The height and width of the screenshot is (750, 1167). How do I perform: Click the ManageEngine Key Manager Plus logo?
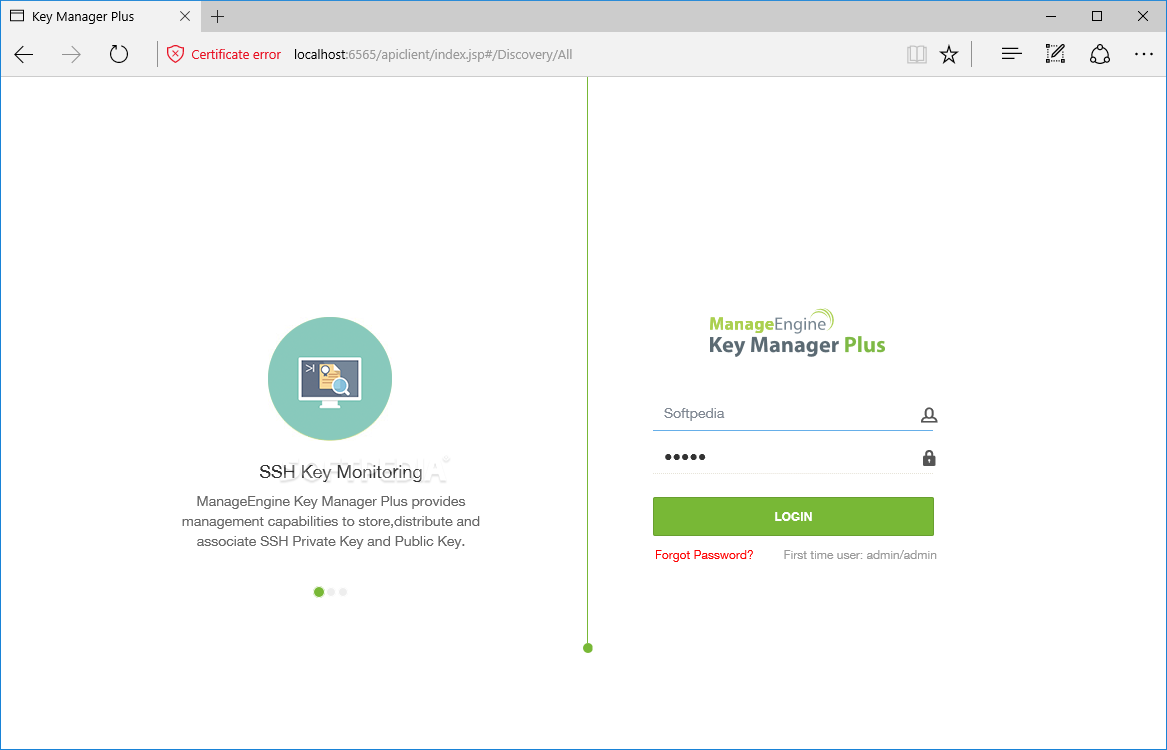[x=797, y=333]
